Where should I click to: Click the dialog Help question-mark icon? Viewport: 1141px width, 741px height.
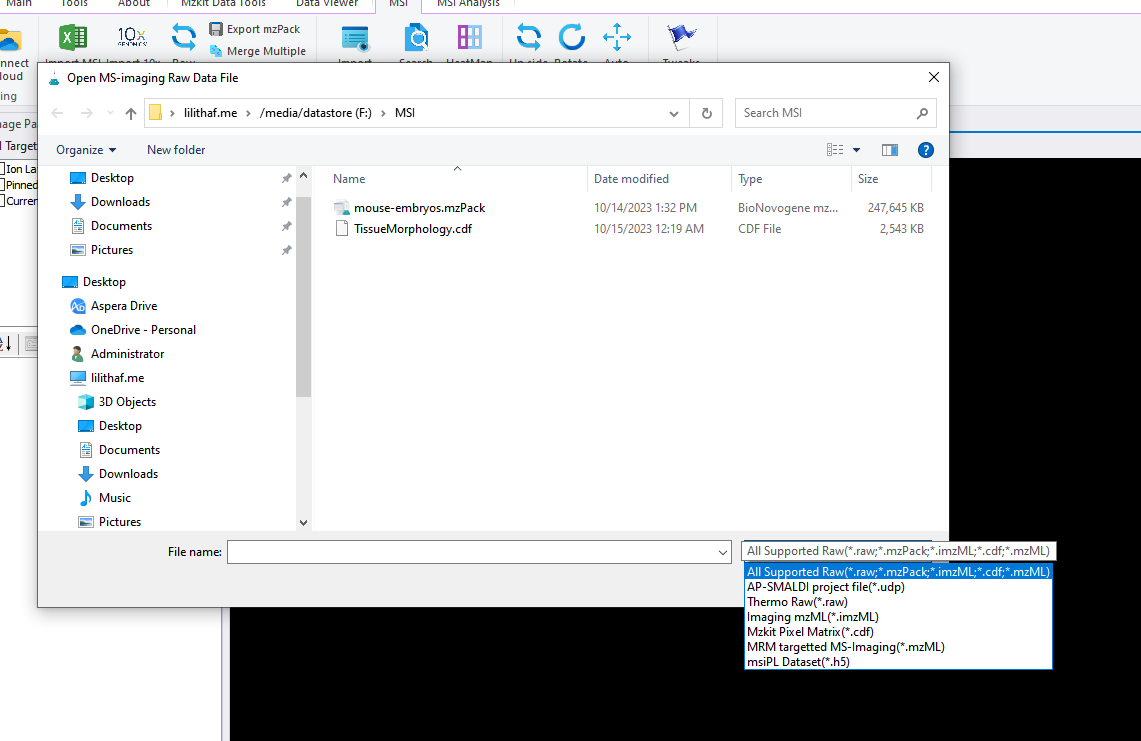tap(925, 150)
